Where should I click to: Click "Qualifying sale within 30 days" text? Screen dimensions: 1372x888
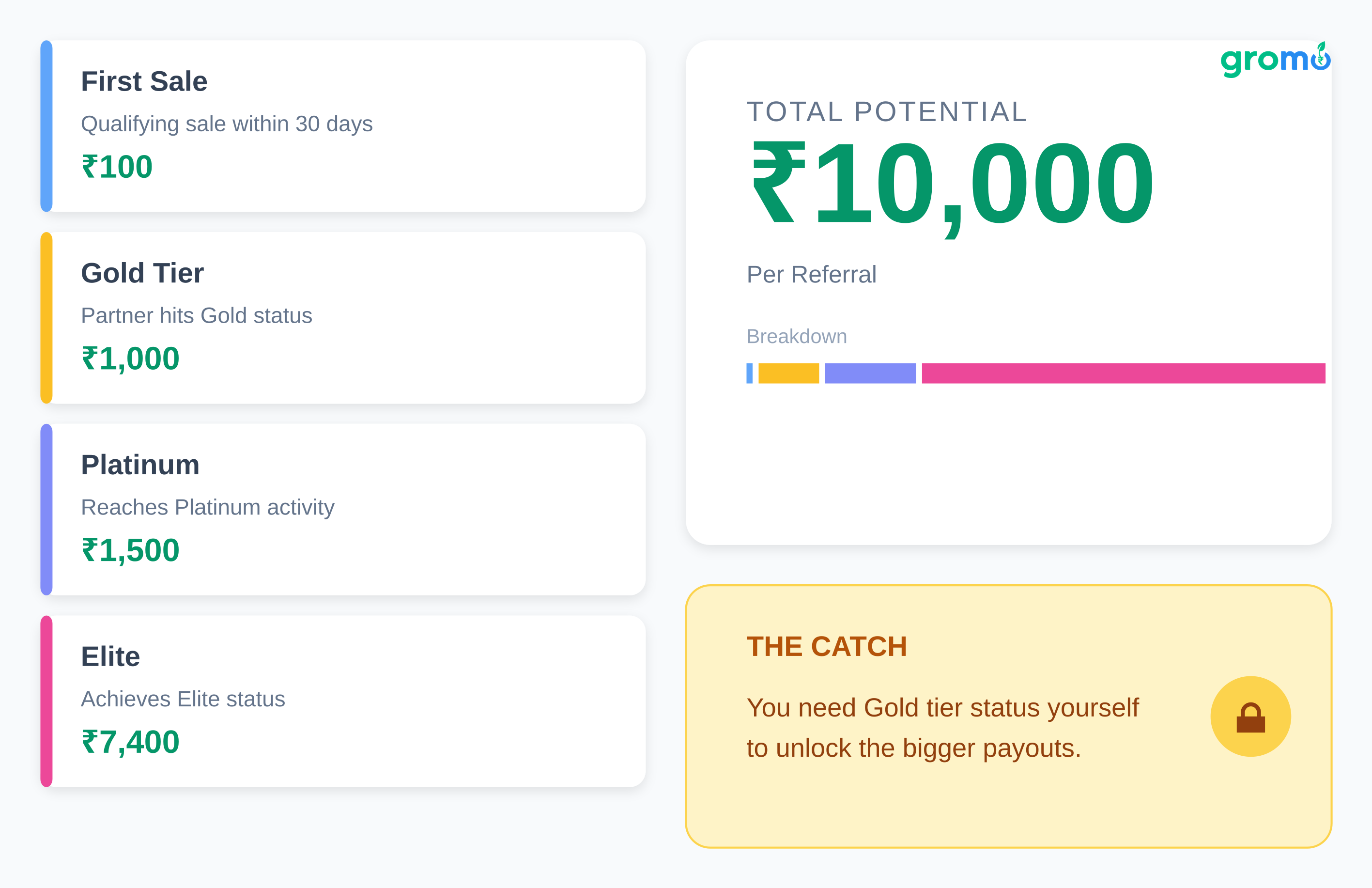coord(227,124)
